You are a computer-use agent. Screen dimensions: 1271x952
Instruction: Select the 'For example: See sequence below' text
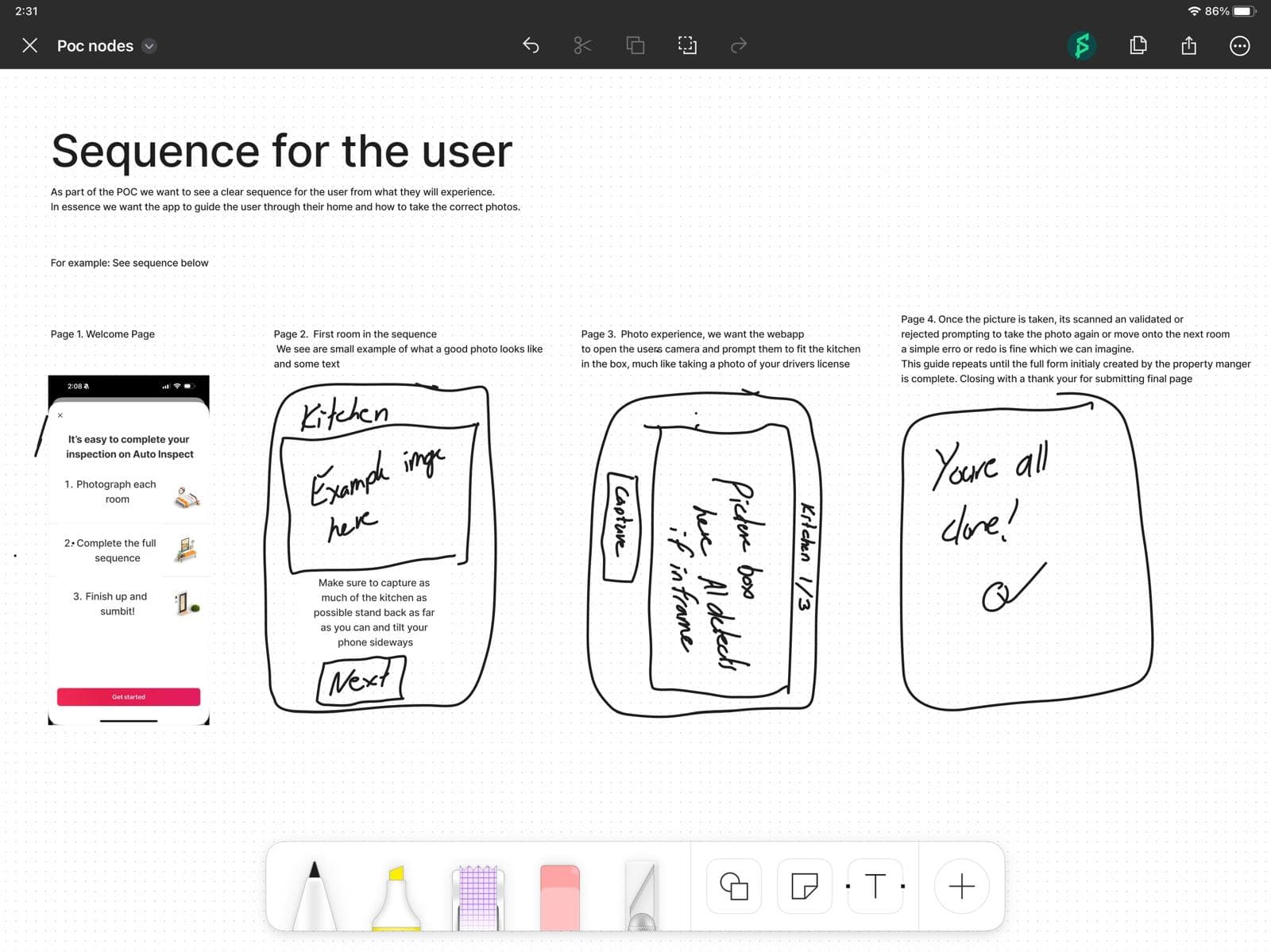129,263
